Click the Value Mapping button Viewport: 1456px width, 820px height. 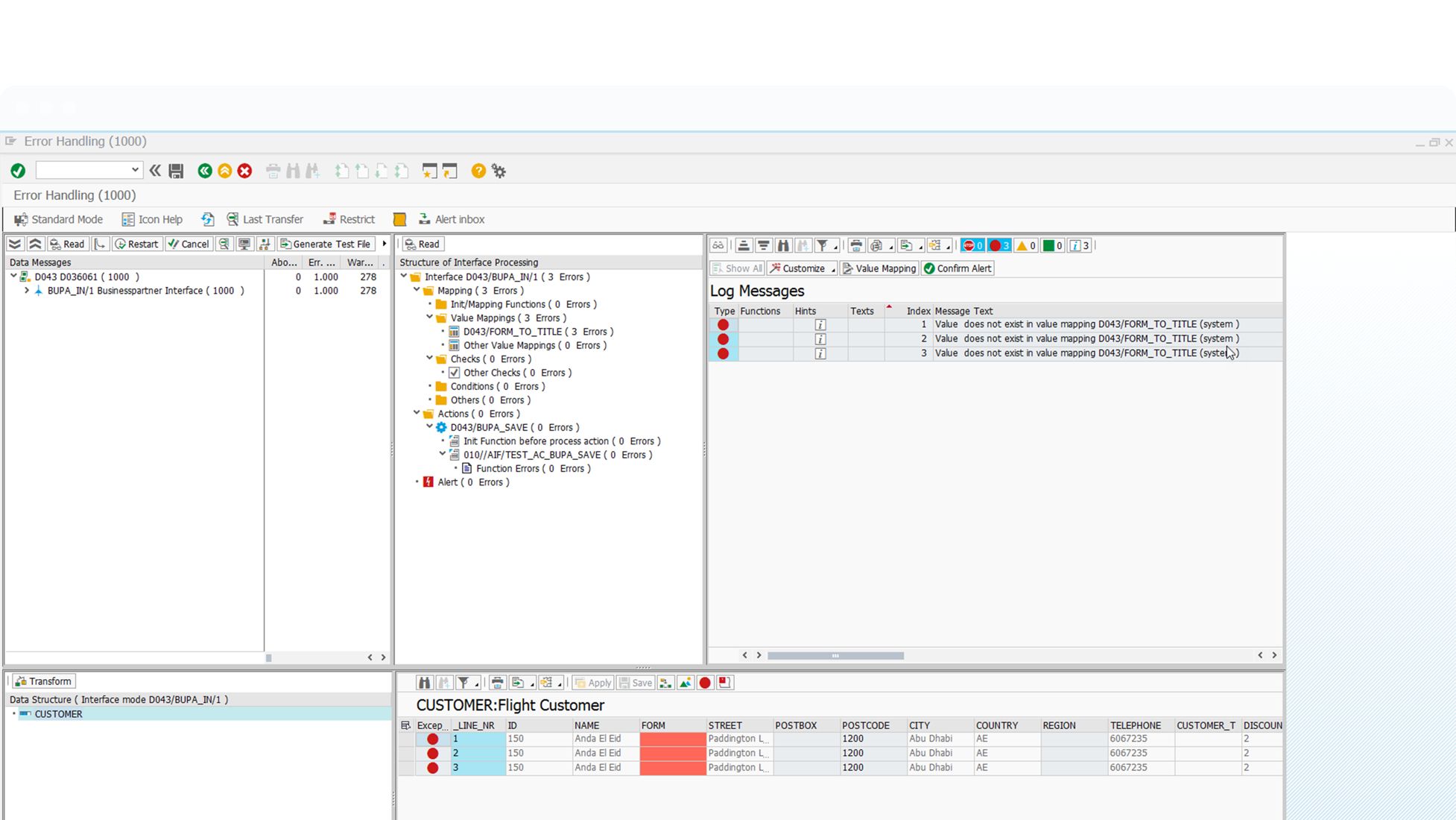tap(879, 268)
